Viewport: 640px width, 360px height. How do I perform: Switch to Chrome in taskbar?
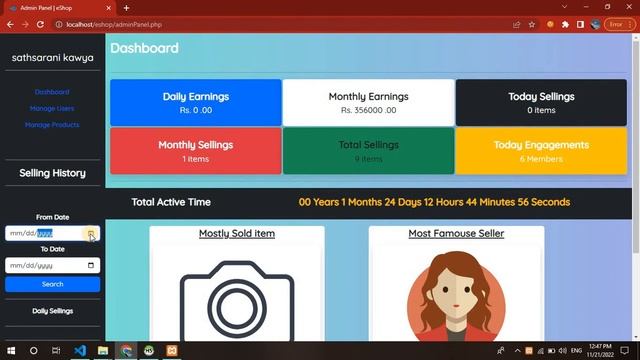tap(126, 351)
